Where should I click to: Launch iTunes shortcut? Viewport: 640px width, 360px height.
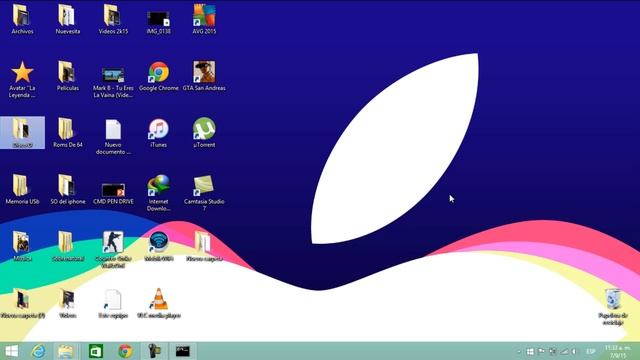click(x=158, y=133)
